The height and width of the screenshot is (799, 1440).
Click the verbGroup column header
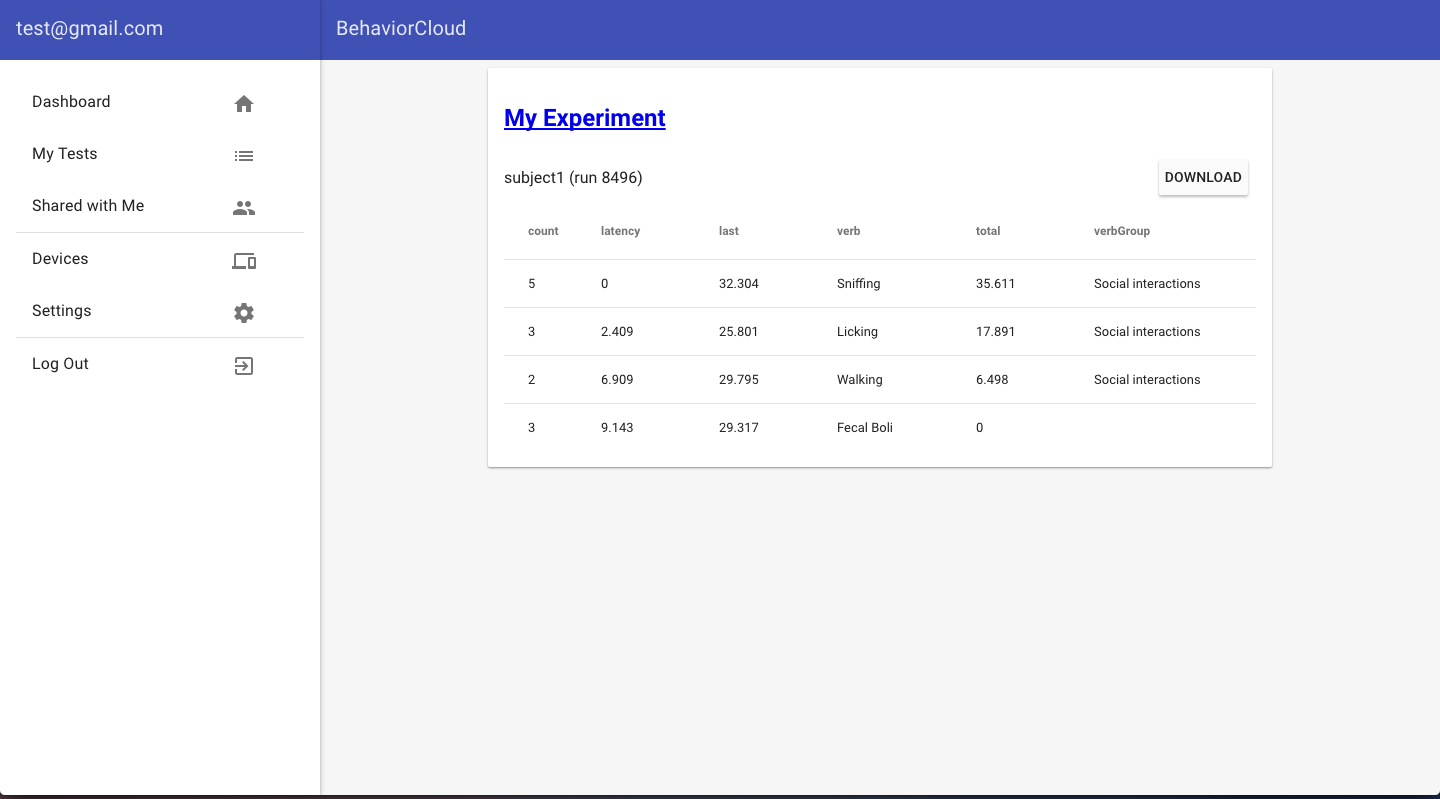click(x=1122, y=231)
